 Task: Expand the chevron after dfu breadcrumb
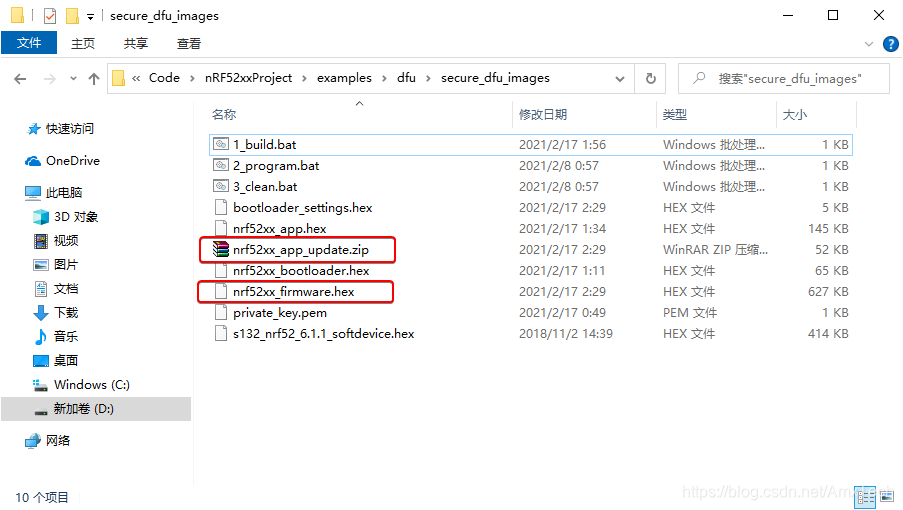(428, 79)
